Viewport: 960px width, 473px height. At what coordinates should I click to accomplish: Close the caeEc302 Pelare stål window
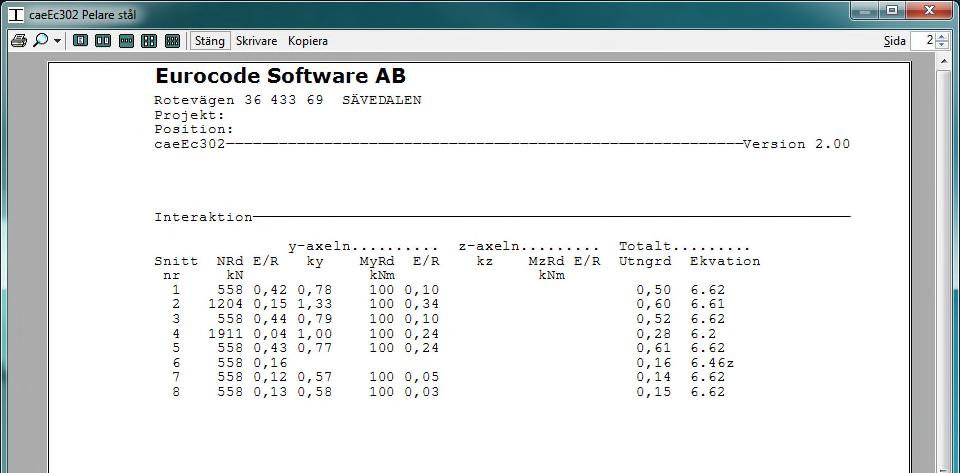pos(929,12)
